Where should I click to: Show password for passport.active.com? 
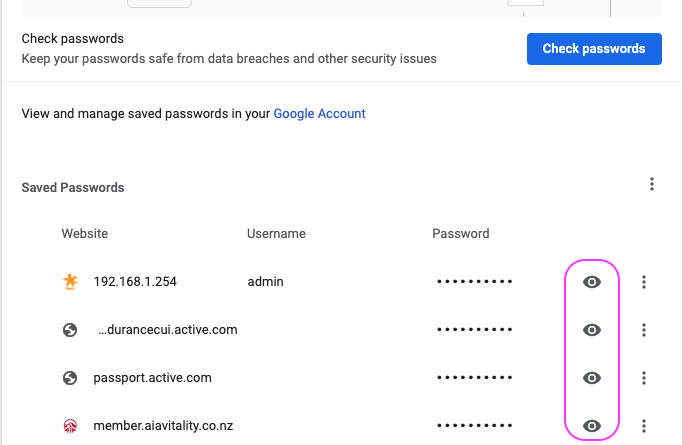tap(592, 378)
